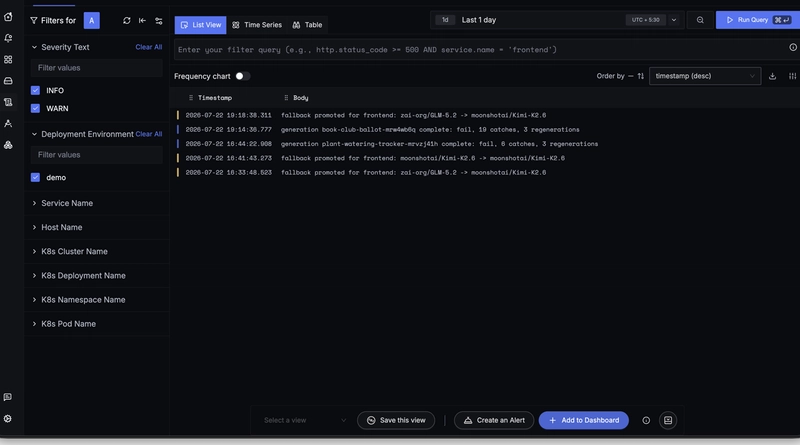Switch to the Time Series tab
The height and width of the screenshot is (445, 800).
(x=257, y=24)
